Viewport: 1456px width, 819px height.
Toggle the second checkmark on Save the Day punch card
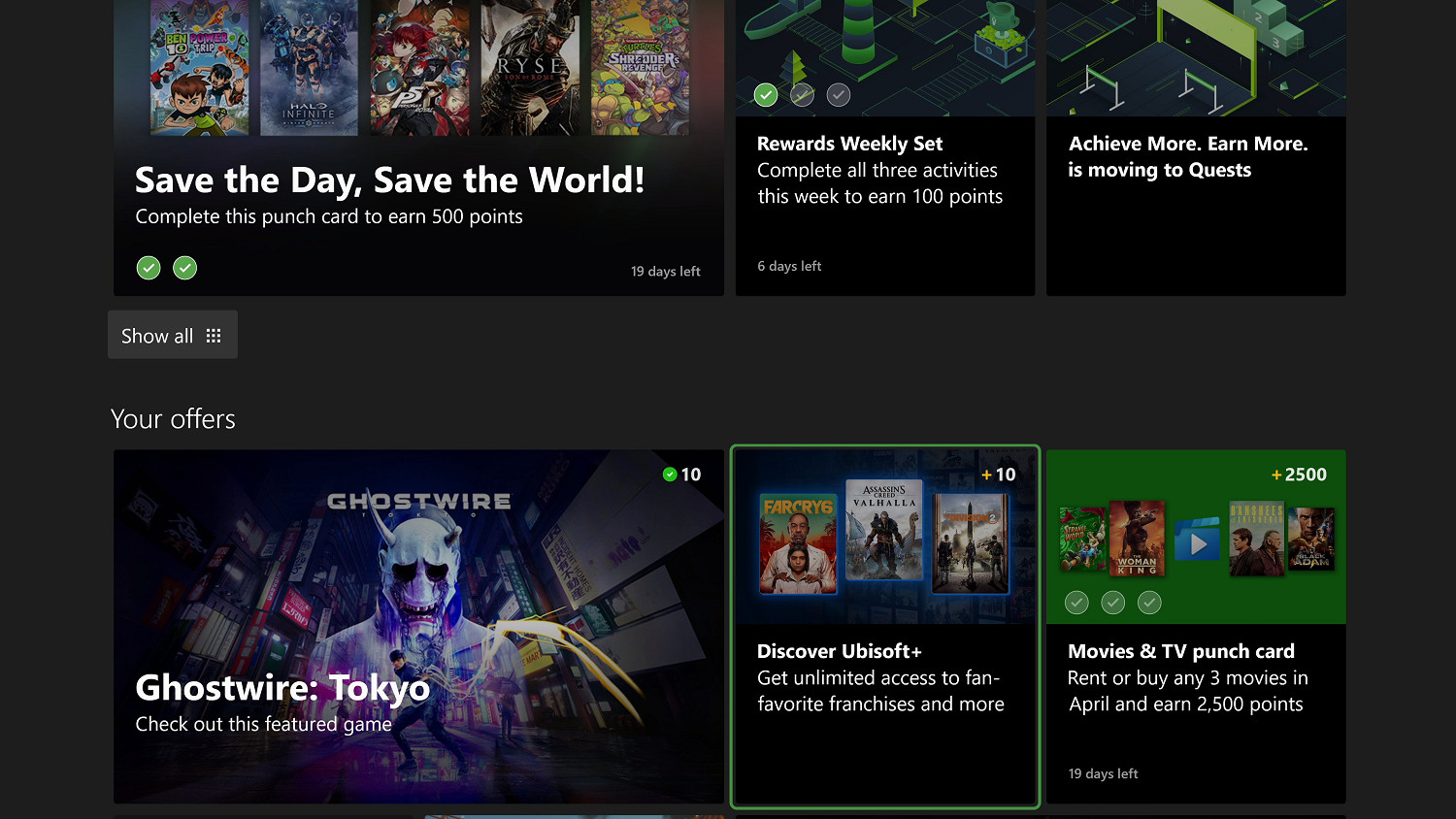[x=184, y=268]
